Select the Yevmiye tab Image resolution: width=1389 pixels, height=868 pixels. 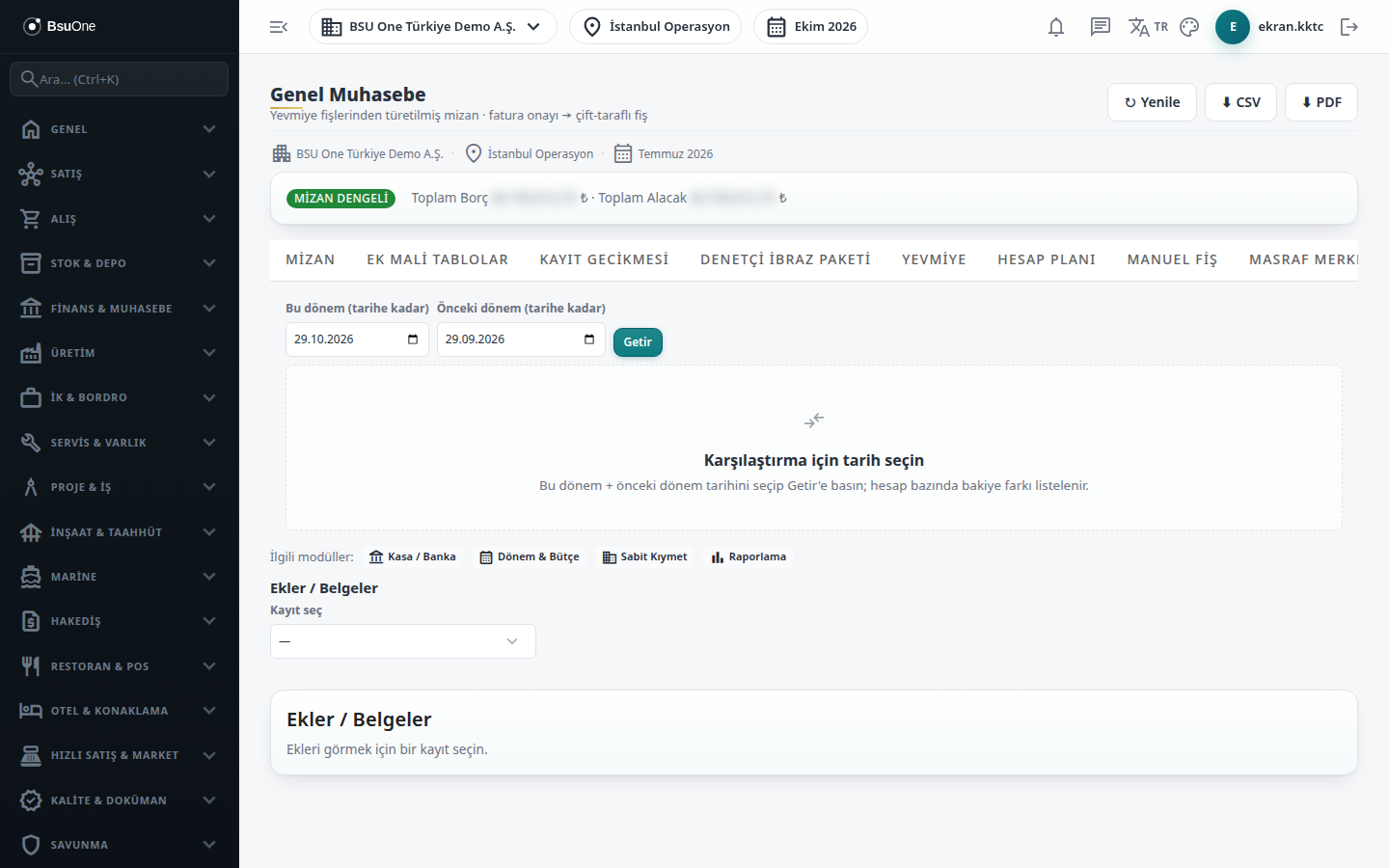coord(934,259)
